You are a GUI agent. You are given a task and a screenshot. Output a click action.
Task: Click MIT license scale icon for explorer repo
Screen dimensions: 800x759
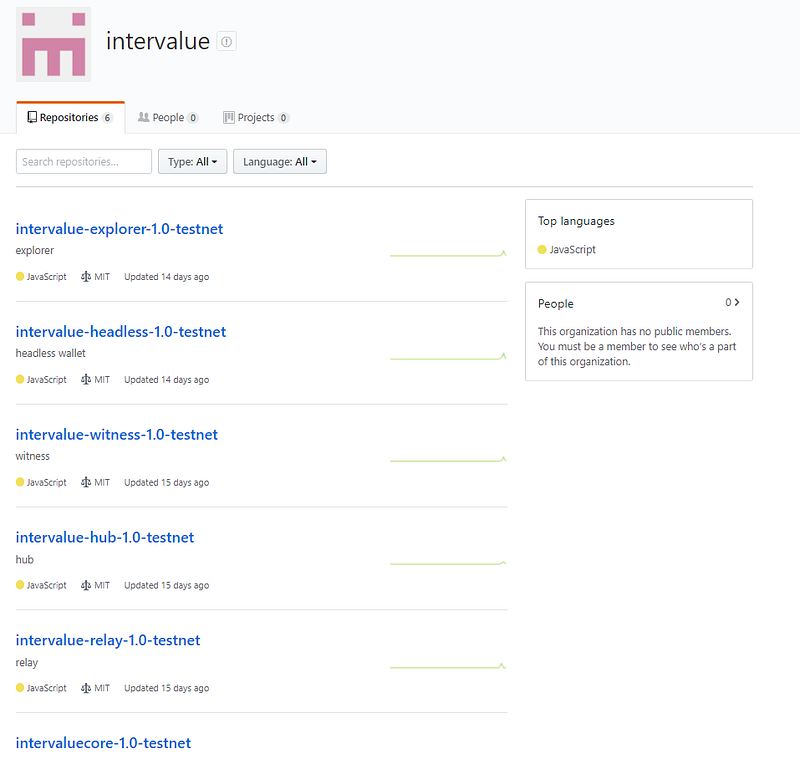click(86, 277)
